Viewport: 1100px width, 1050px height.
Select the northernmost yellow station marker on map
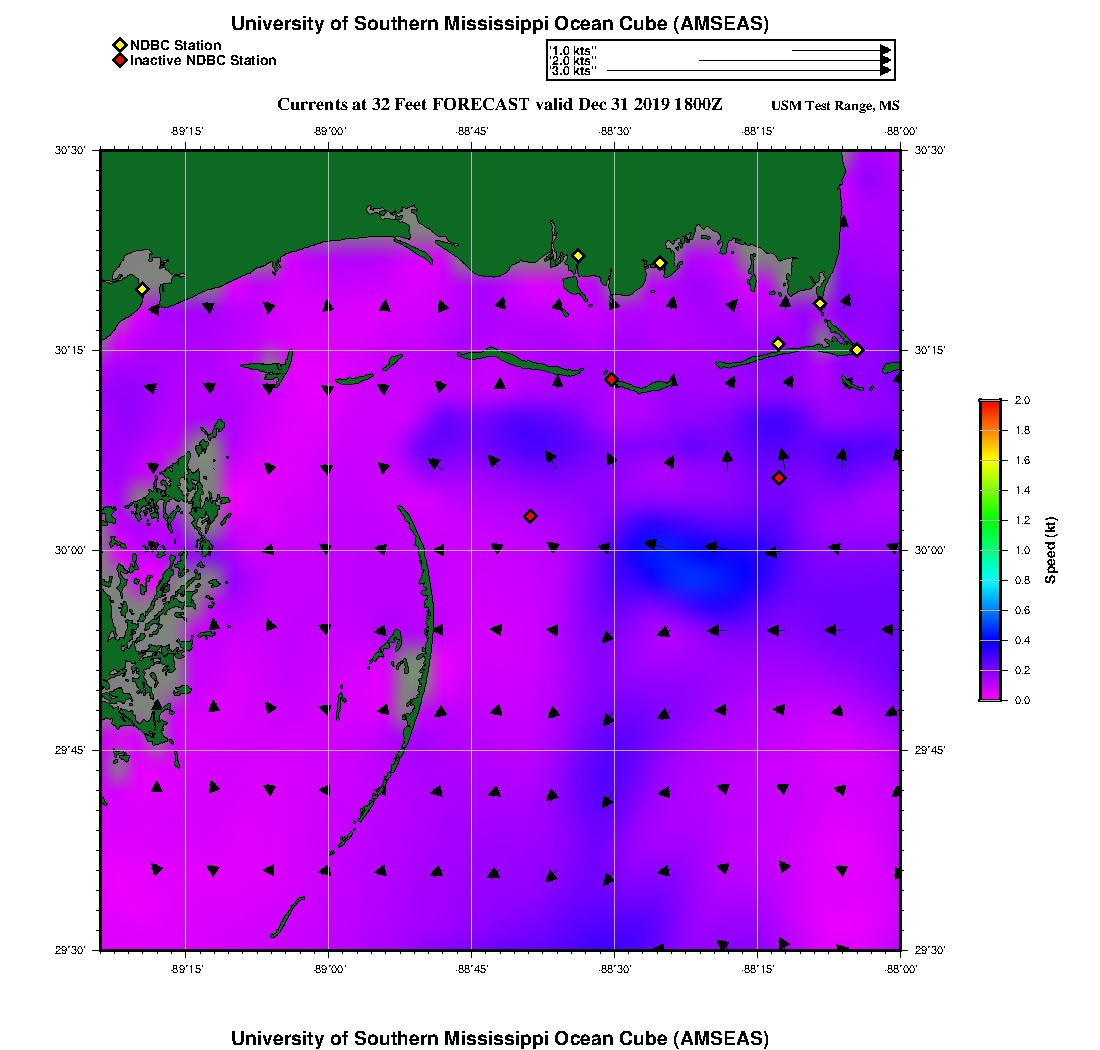[577, 255]
